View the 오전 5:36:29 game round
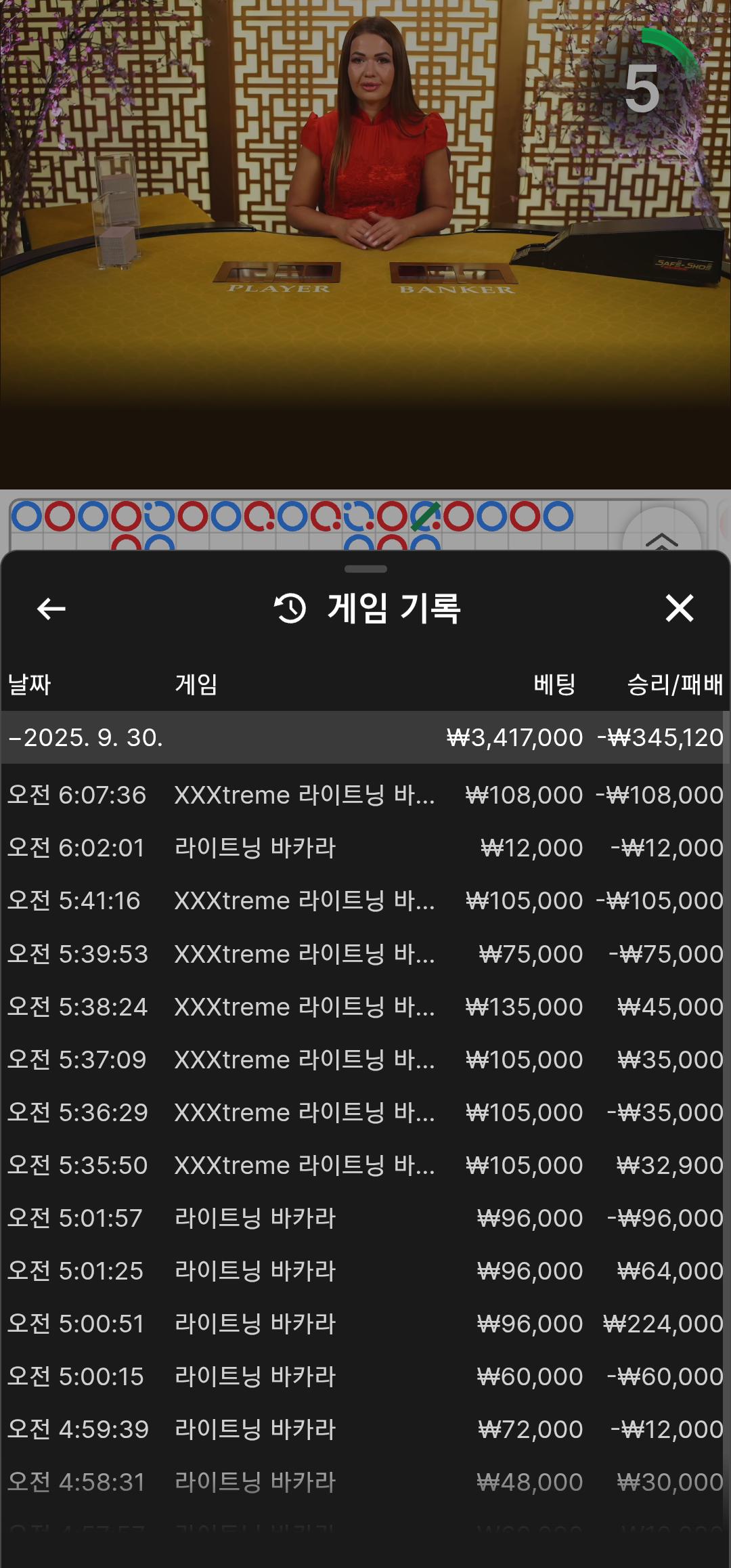The width and height of the screenshot is (731, 1568). pos(365,1112)
